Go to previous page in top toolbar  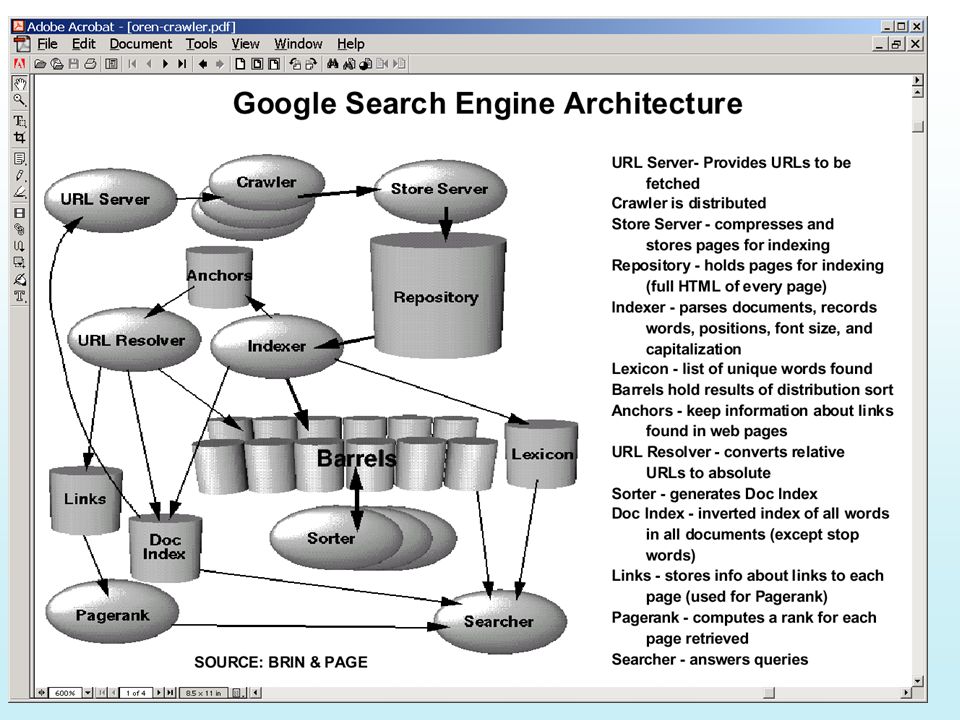point(149,64)
